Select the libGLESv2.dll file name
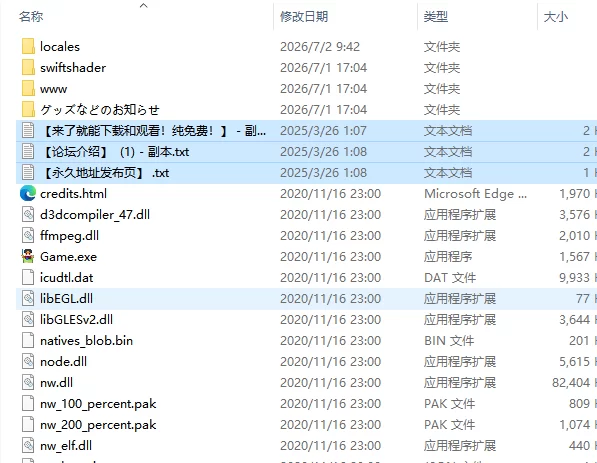The width and height of the screenshot is (597, 463). (77, 319)
